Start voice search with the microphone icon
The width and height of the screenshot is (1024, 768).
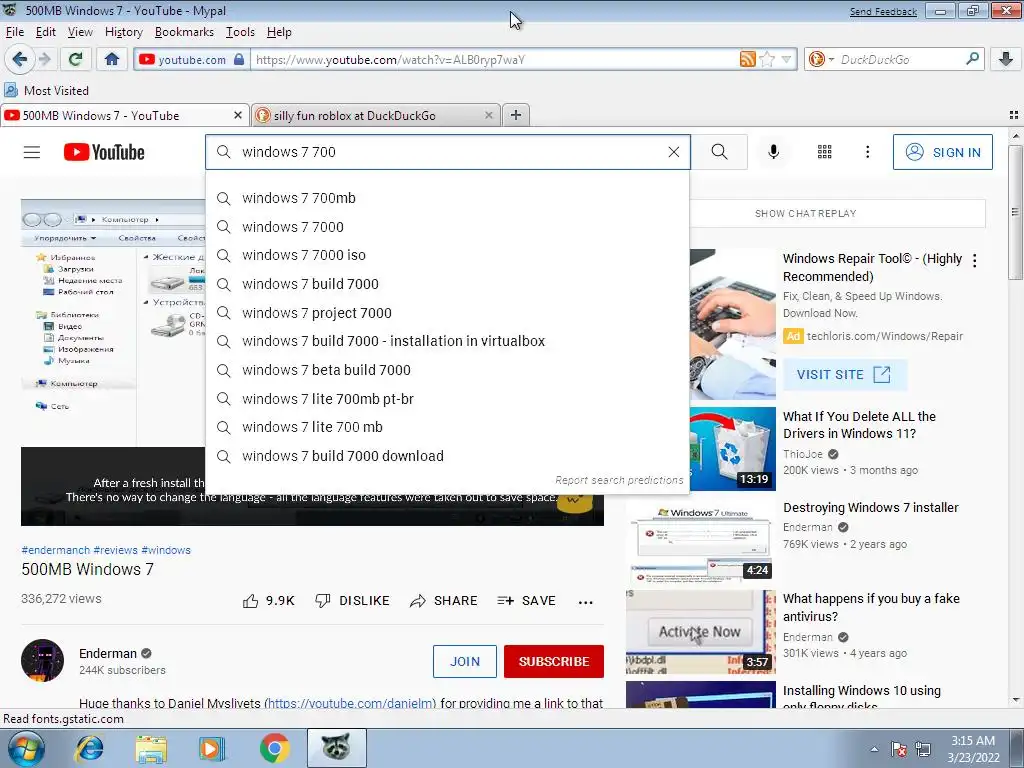[x=773, y=152]
